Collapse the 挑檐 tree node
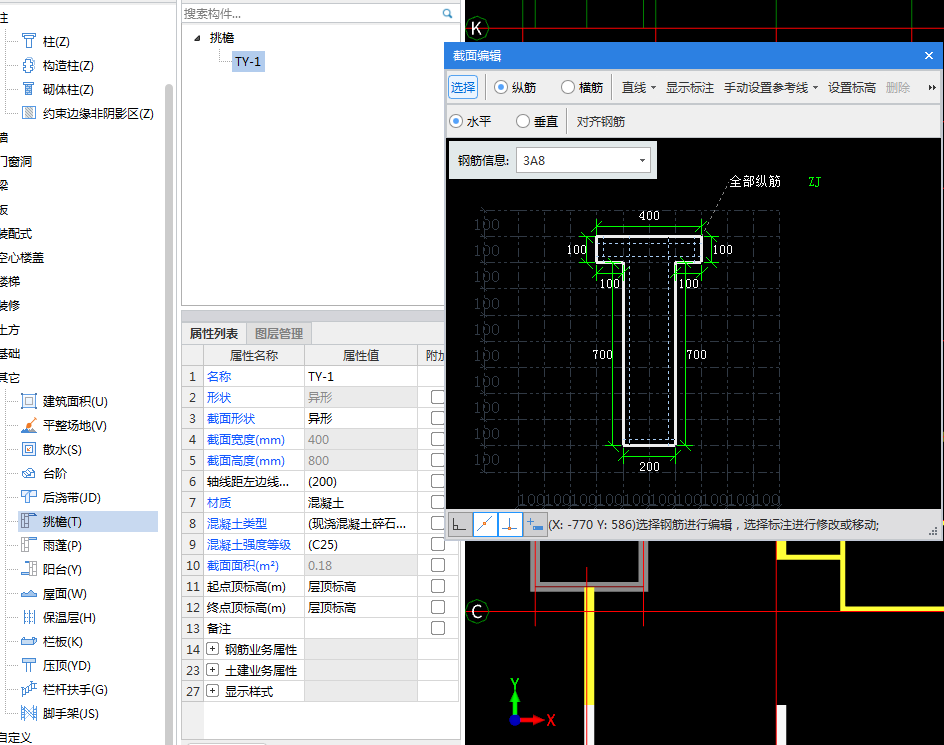The image size is (944, 745). (x=197, y=38)
